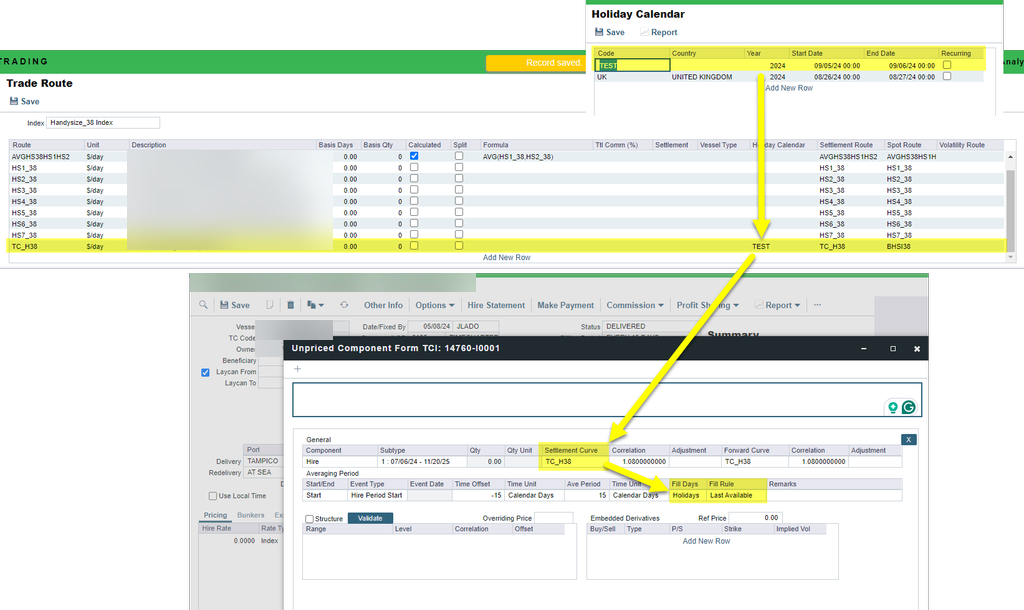
Task: Click Add New Row under Trade Route table
Action: tap(506, 257)
